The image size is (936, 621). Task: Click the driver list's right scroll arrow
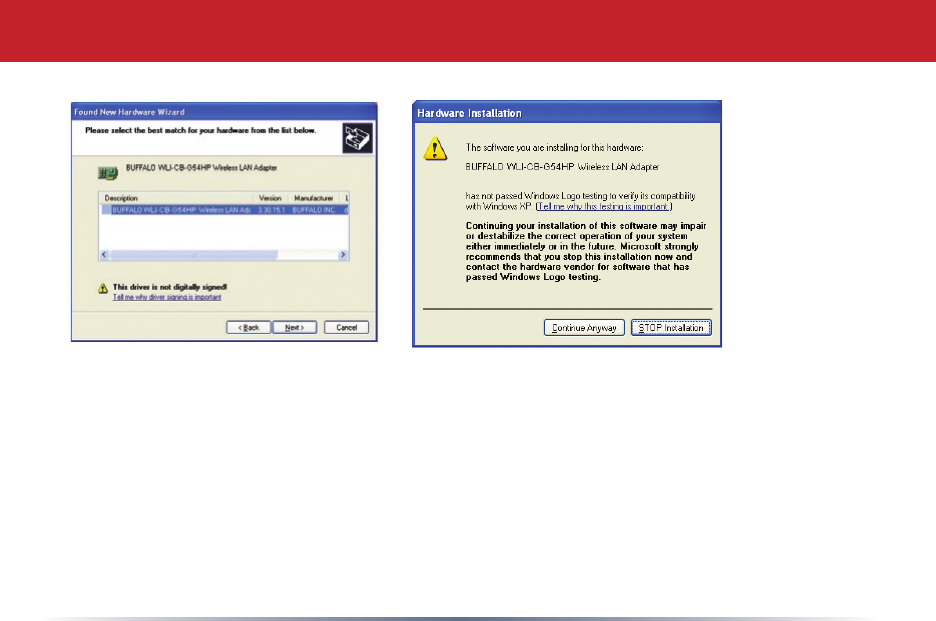coord(343,255)
